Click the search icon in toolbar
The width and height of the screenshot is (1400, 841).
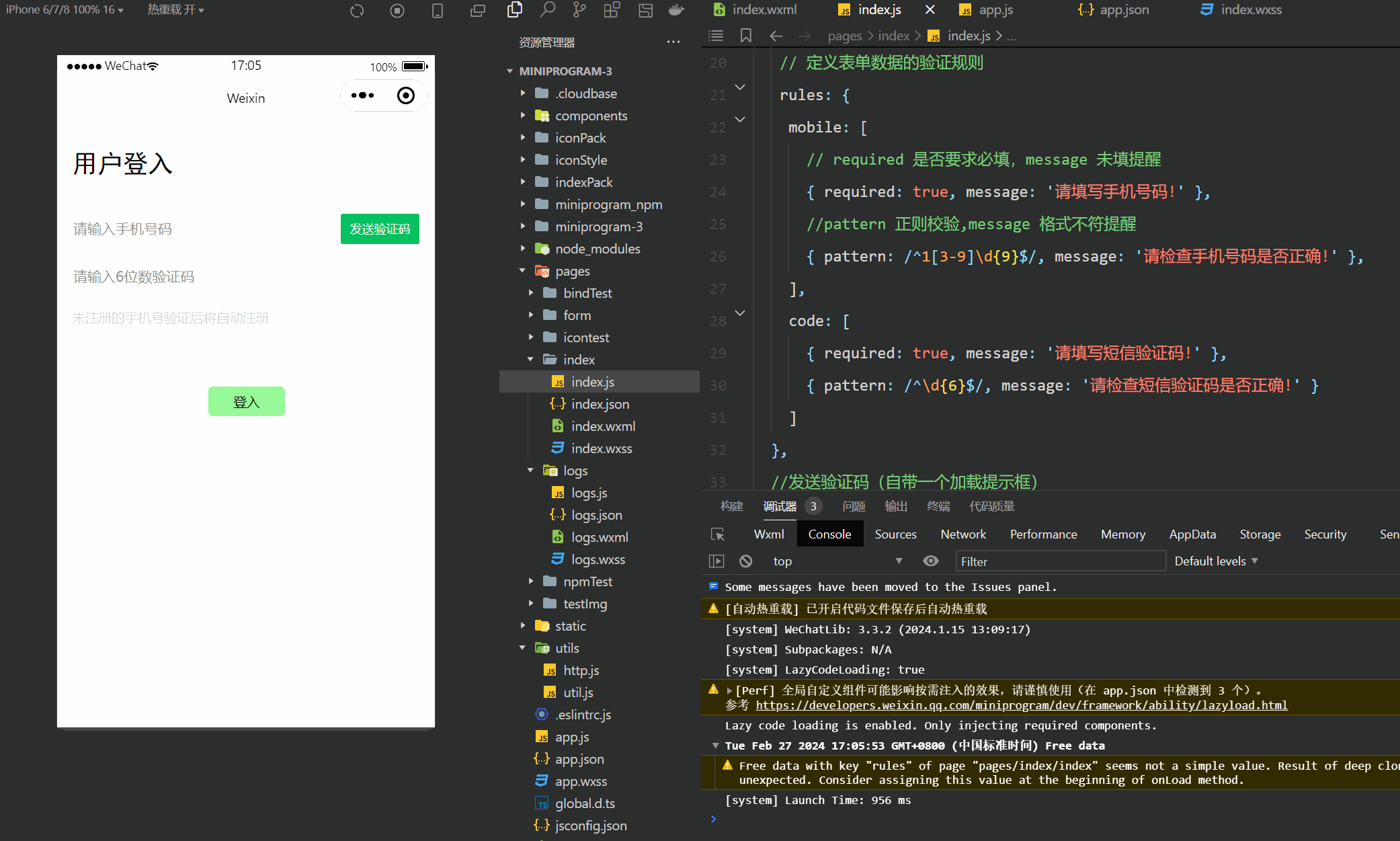point(546,11)
